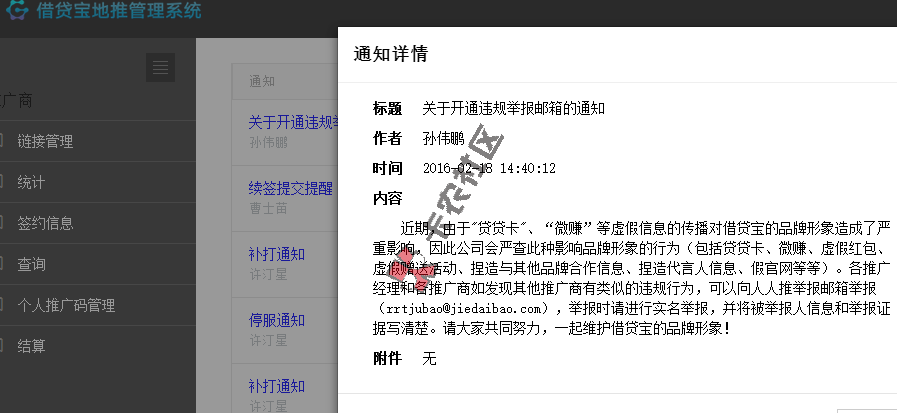Screen dimensions: 897x413
Task: Click author 曹士苗 in the list
Action: 268,208
